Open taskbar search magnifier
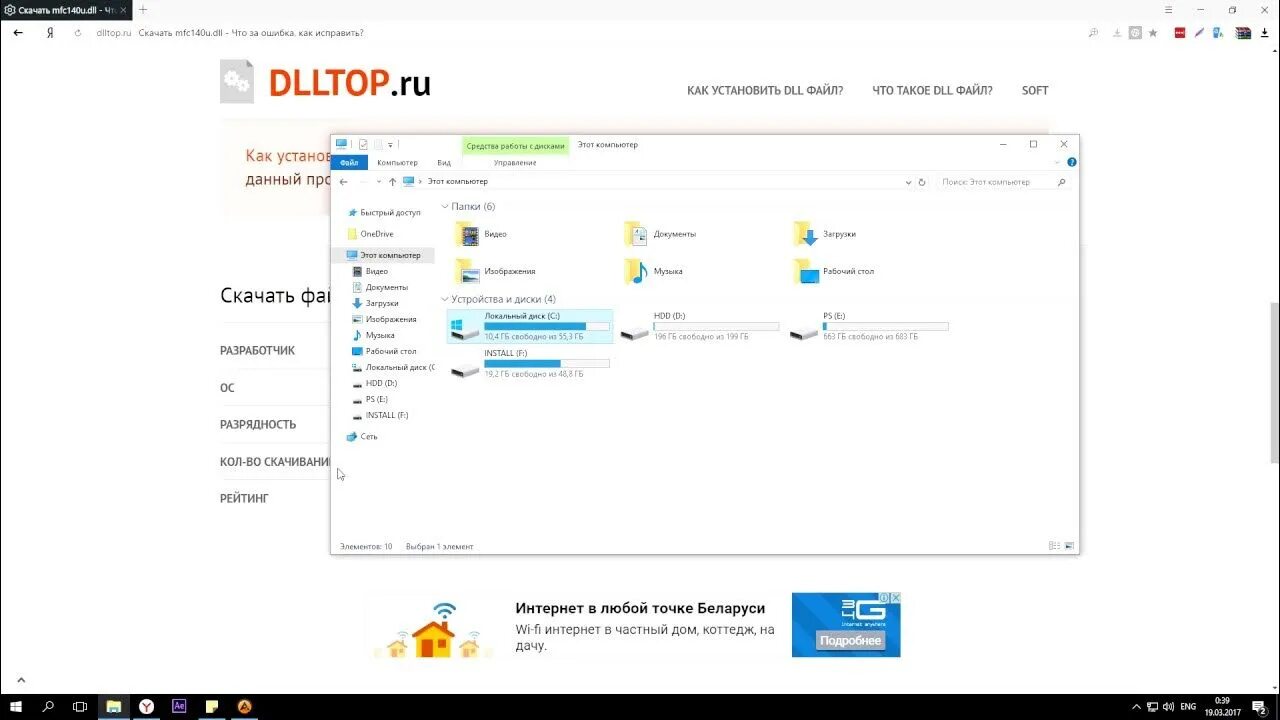The height and width of the screenshot is (720, 1280). coord(48,706)
